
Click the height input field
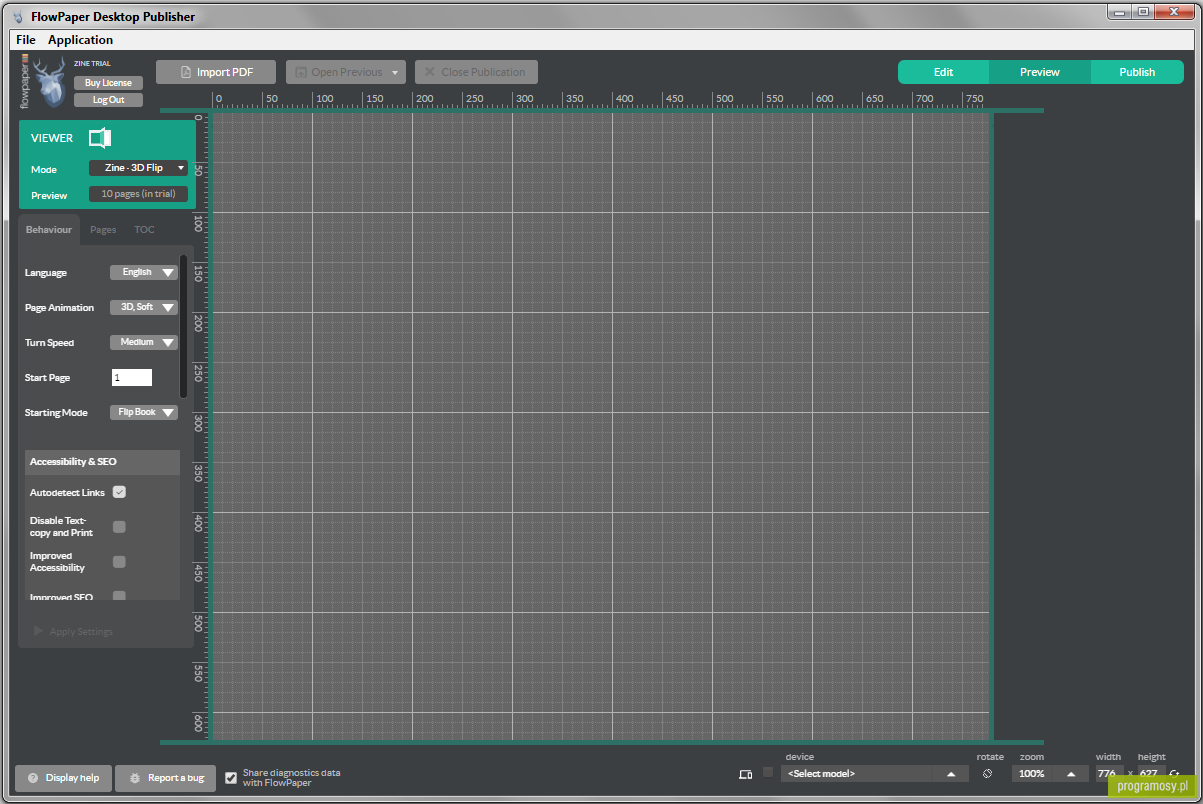coord(1151,774)
